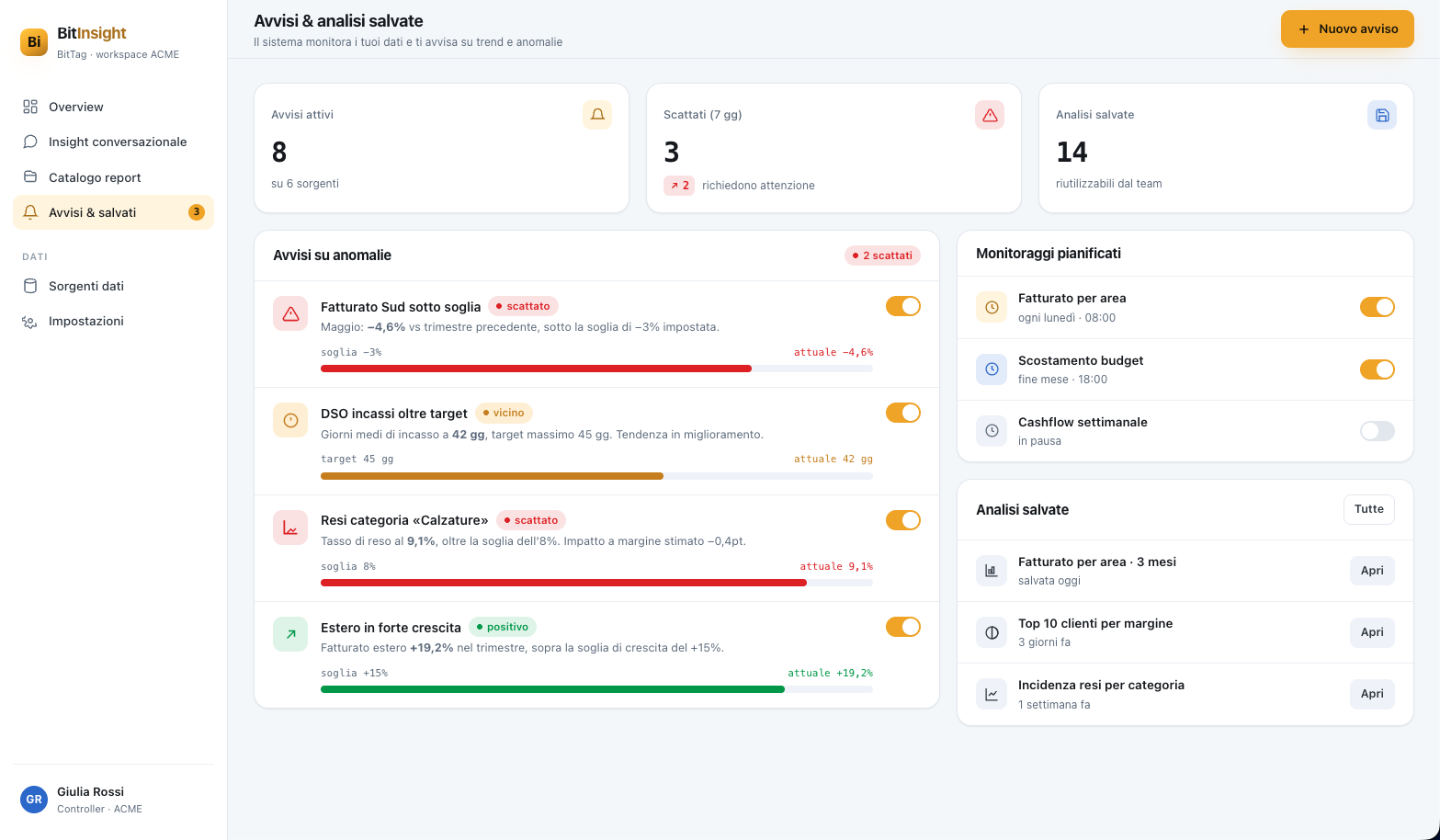Click the Nuovo avviso button
The image size is (1440, 840).
coord(1347,29)
